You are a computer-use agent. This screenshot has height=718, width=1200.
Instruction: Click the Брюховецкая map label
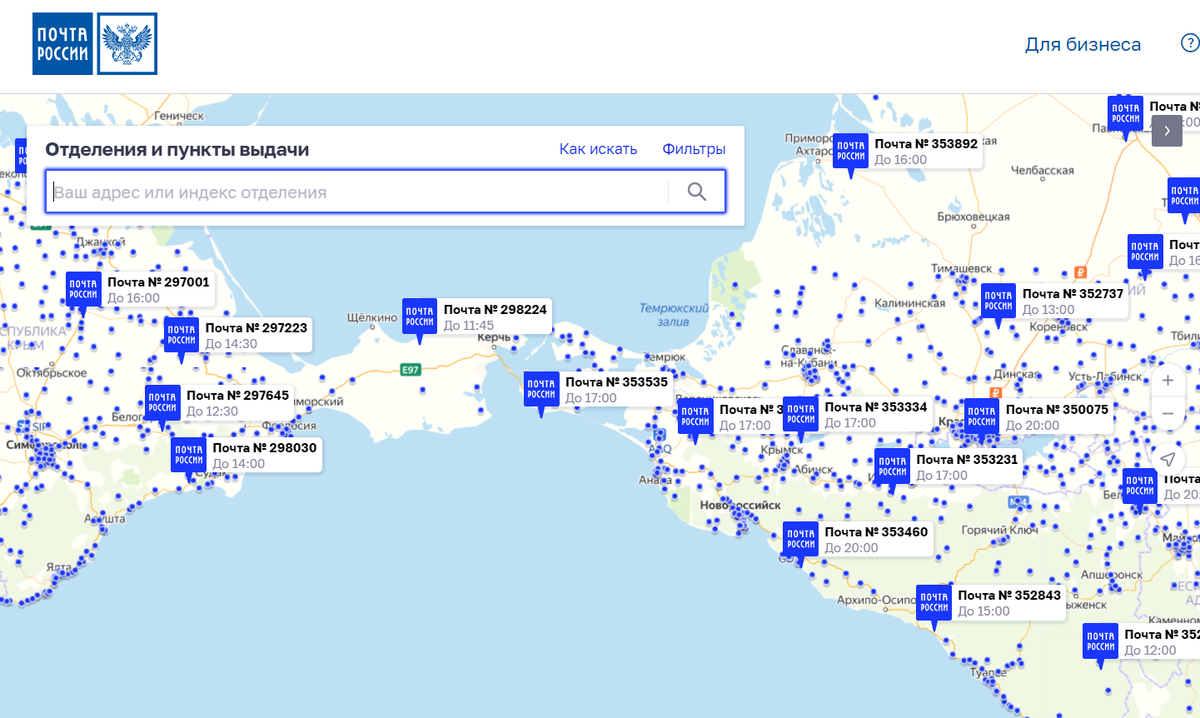click(974, 215)
